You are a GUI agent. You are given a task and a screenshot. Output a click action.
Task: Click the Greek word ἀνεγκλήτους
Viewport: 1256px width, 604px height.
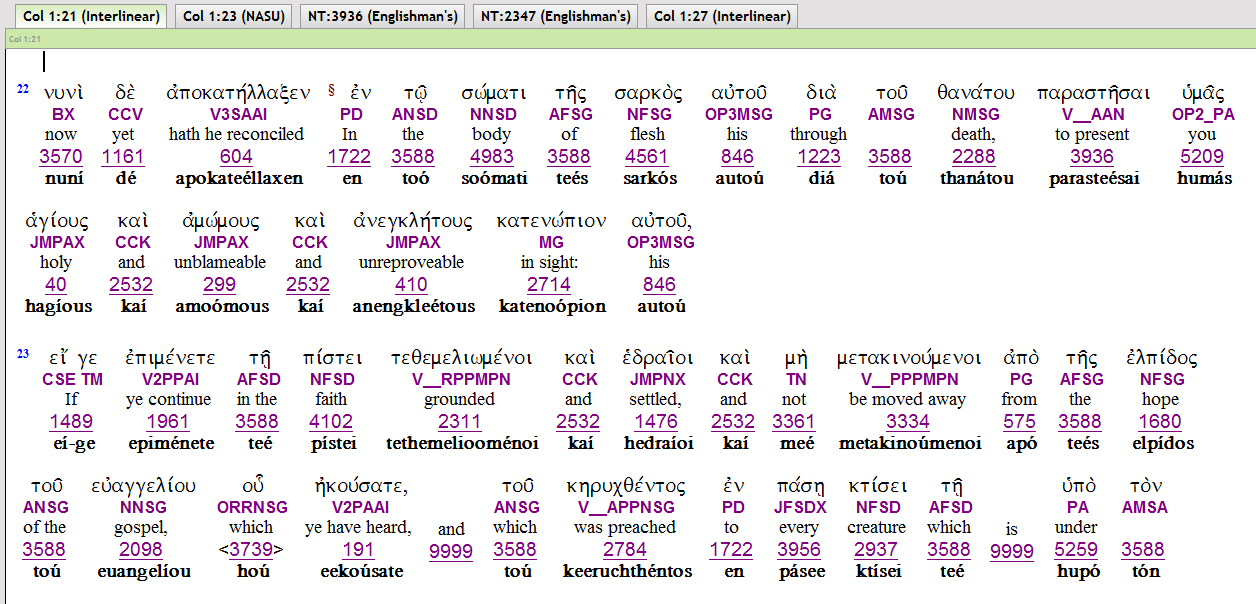click(x=412, y=221)
